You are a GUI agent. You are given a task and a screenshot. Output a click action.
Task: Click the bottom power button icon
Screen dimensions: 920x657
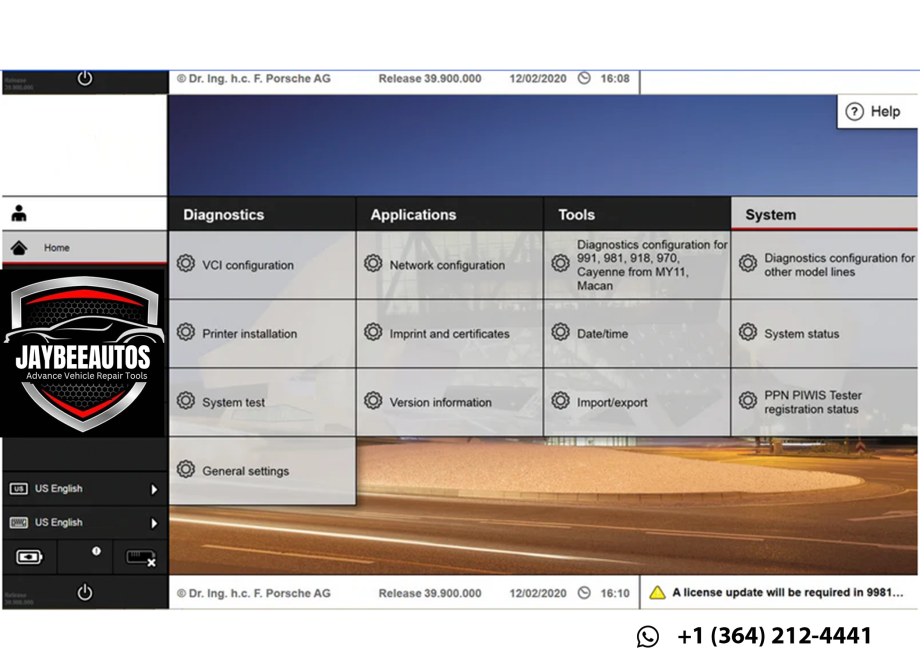click(84, 592)
